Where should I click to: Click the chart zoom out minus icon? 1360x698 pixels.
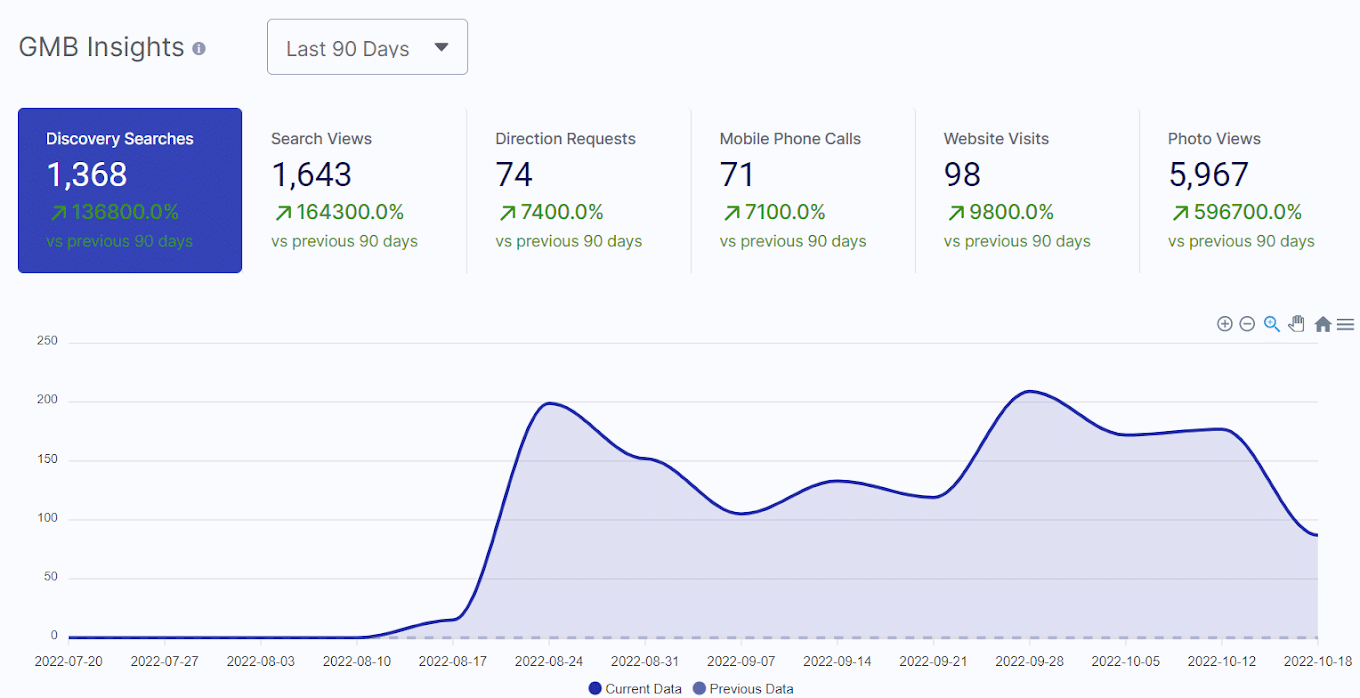(1247, 324)
